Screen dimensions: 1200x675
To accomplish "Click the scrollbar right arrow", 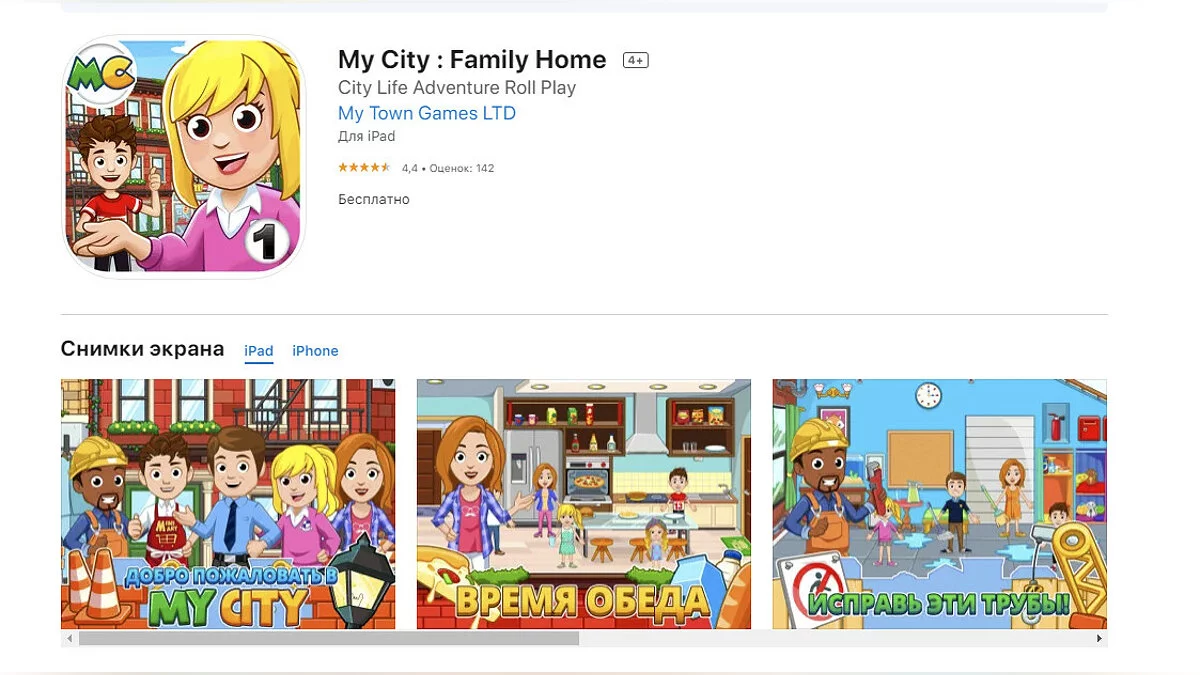I will pos(1099,638).
